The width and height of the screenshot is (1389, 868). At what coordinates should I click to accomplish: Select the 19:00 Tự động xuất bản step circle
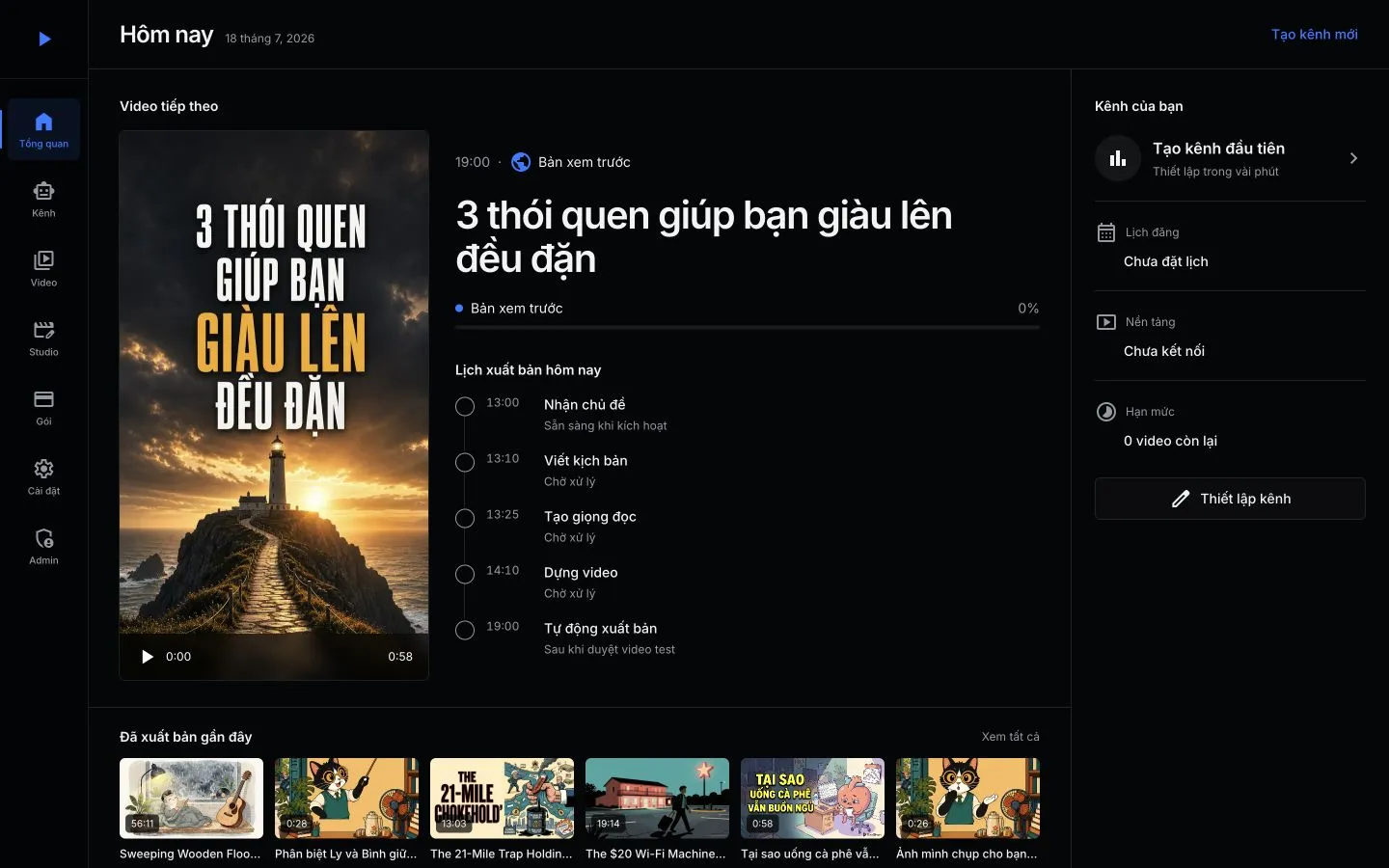click(465, 631)
